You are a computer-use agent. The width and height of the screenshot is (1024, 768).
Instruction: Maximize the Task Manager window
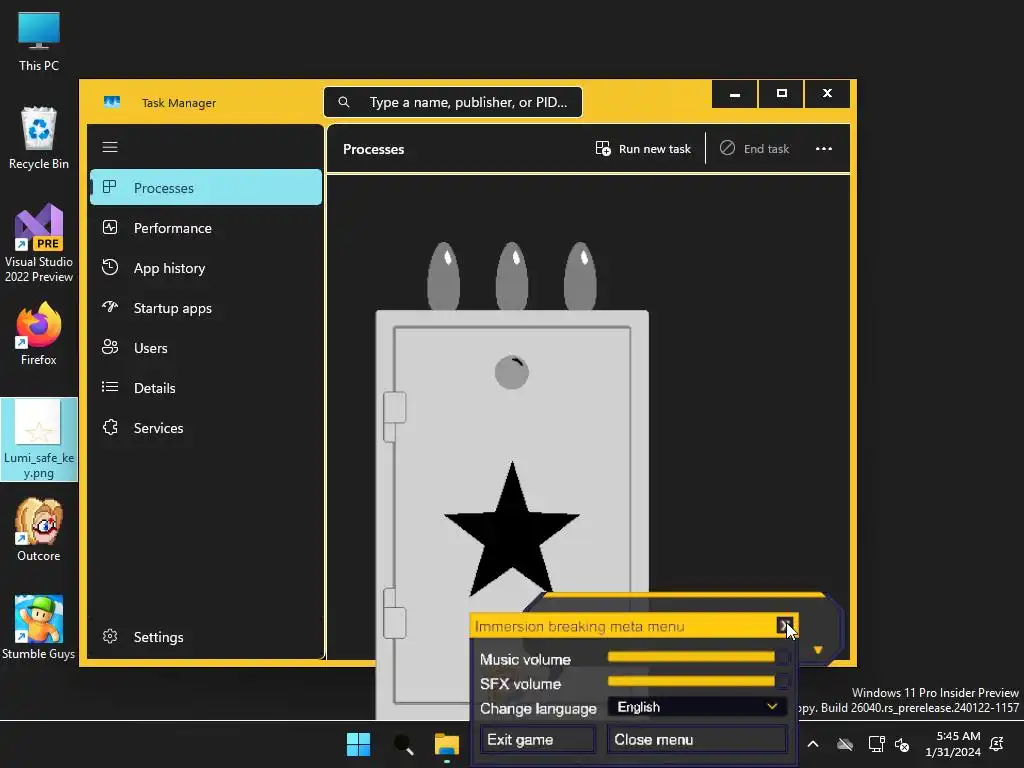coord(781,94)
